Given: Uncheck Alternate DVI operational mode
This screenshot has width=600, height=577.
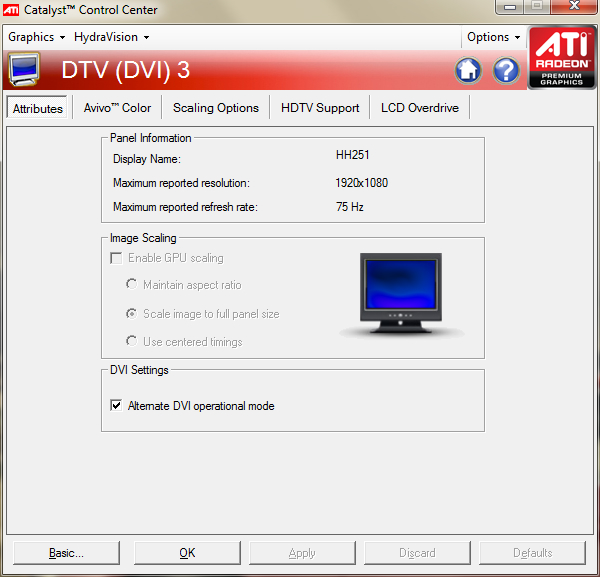Looking at the screenshot, I should (116, 405).
